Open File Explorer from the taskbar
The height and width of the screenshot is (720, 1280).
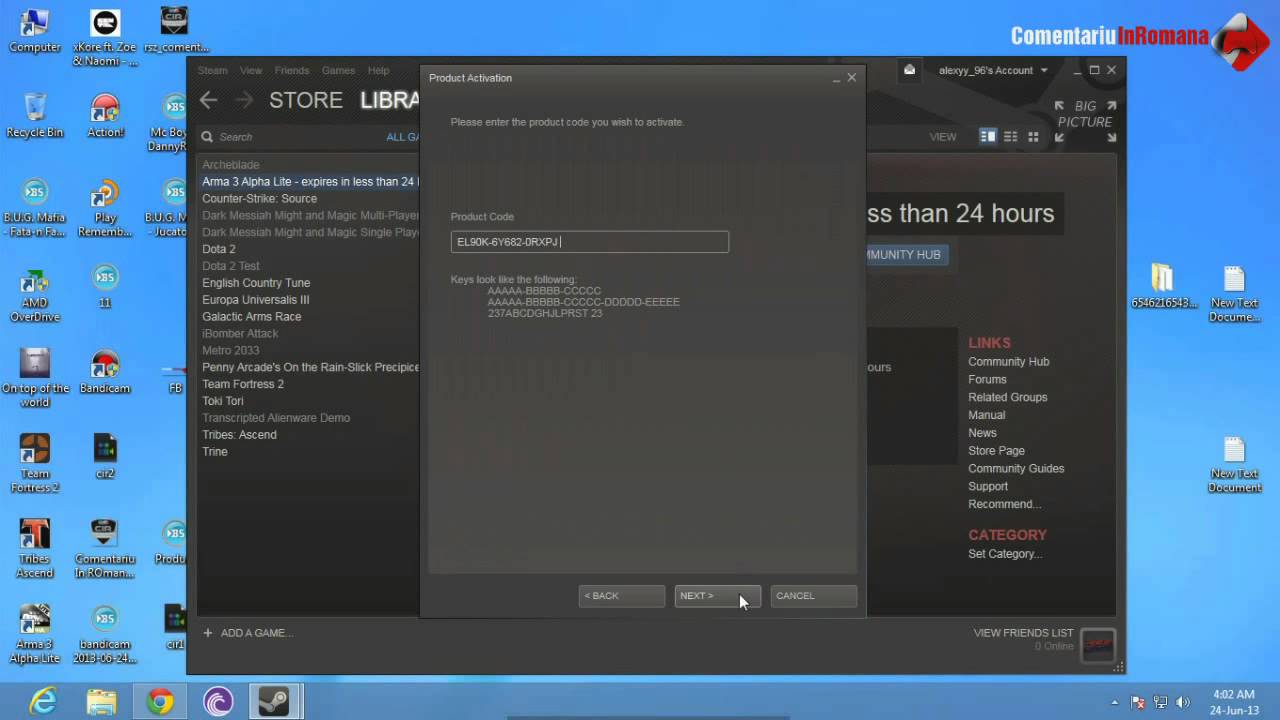pos(101,702)
